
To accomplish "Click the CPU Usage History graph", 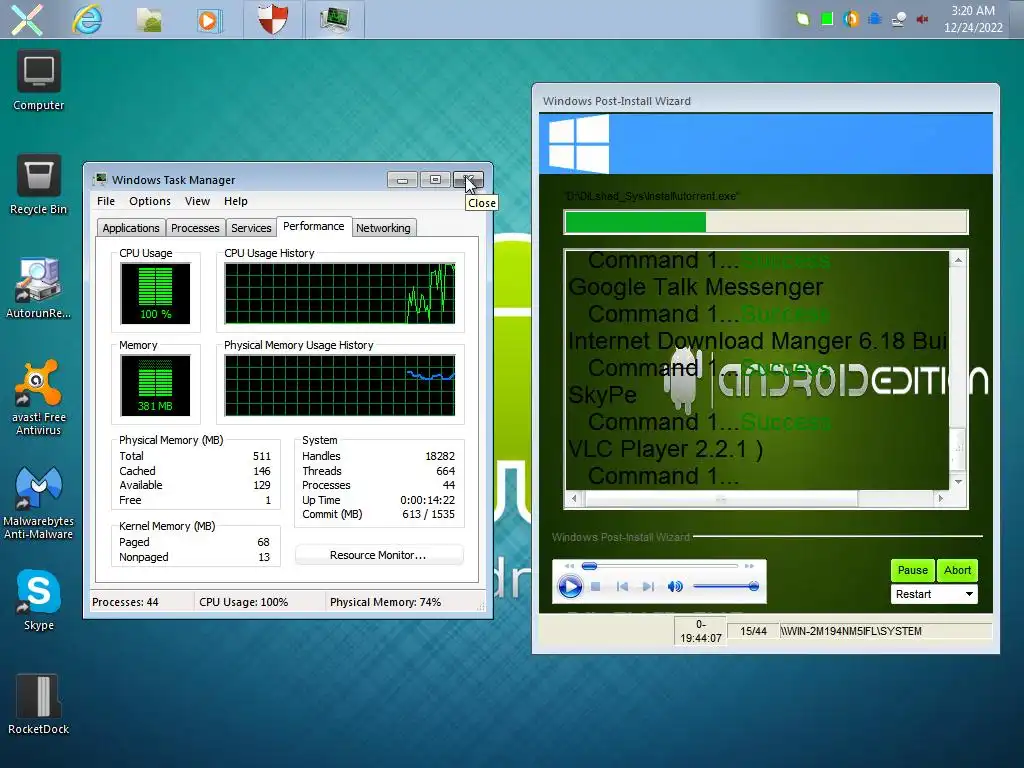I will coord(340,293).
